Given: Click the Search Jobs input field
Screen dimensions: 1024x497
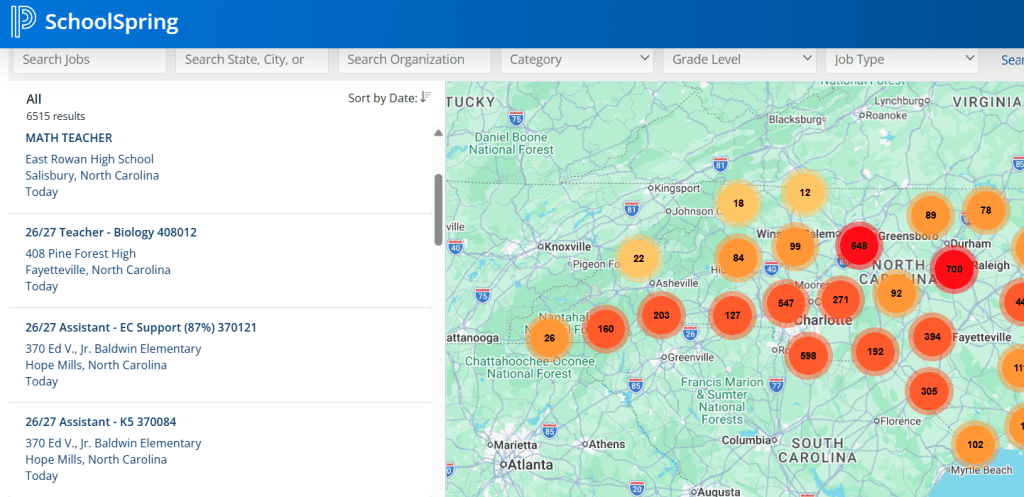Looking at the screenshot, I should click(88, 60).
